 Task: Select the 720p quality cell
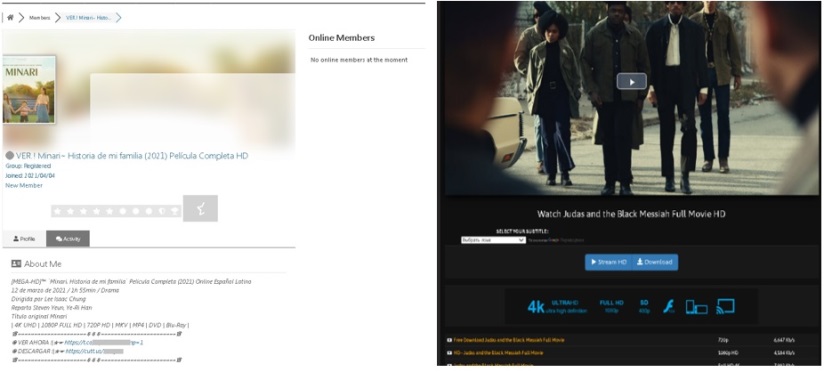pos(723,340)
